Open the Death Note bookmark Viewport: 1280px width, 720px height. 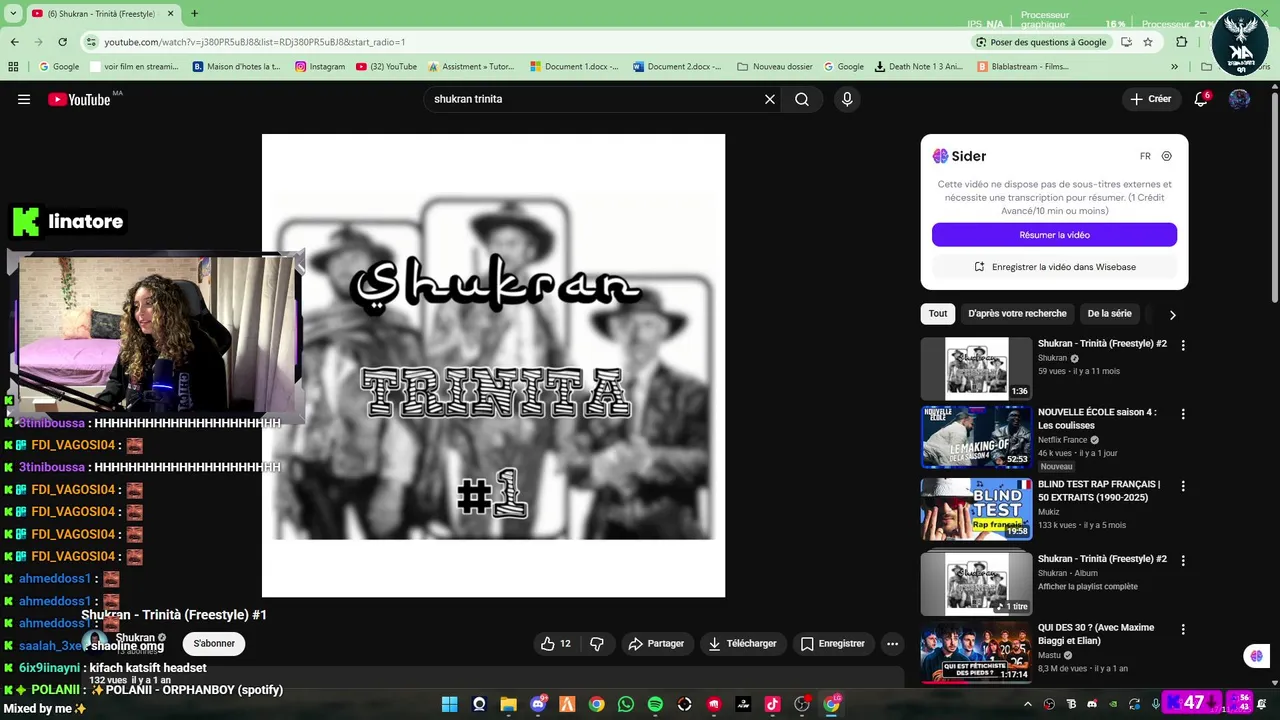(x=918, y=67)
